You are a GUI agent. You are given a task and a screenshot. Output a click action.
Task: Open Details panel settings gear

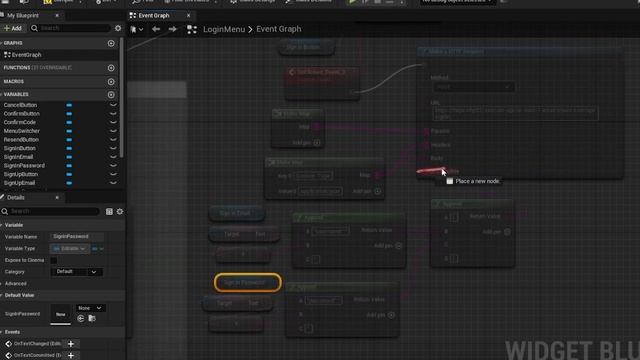pyautogui.click(x=120, y=211)
